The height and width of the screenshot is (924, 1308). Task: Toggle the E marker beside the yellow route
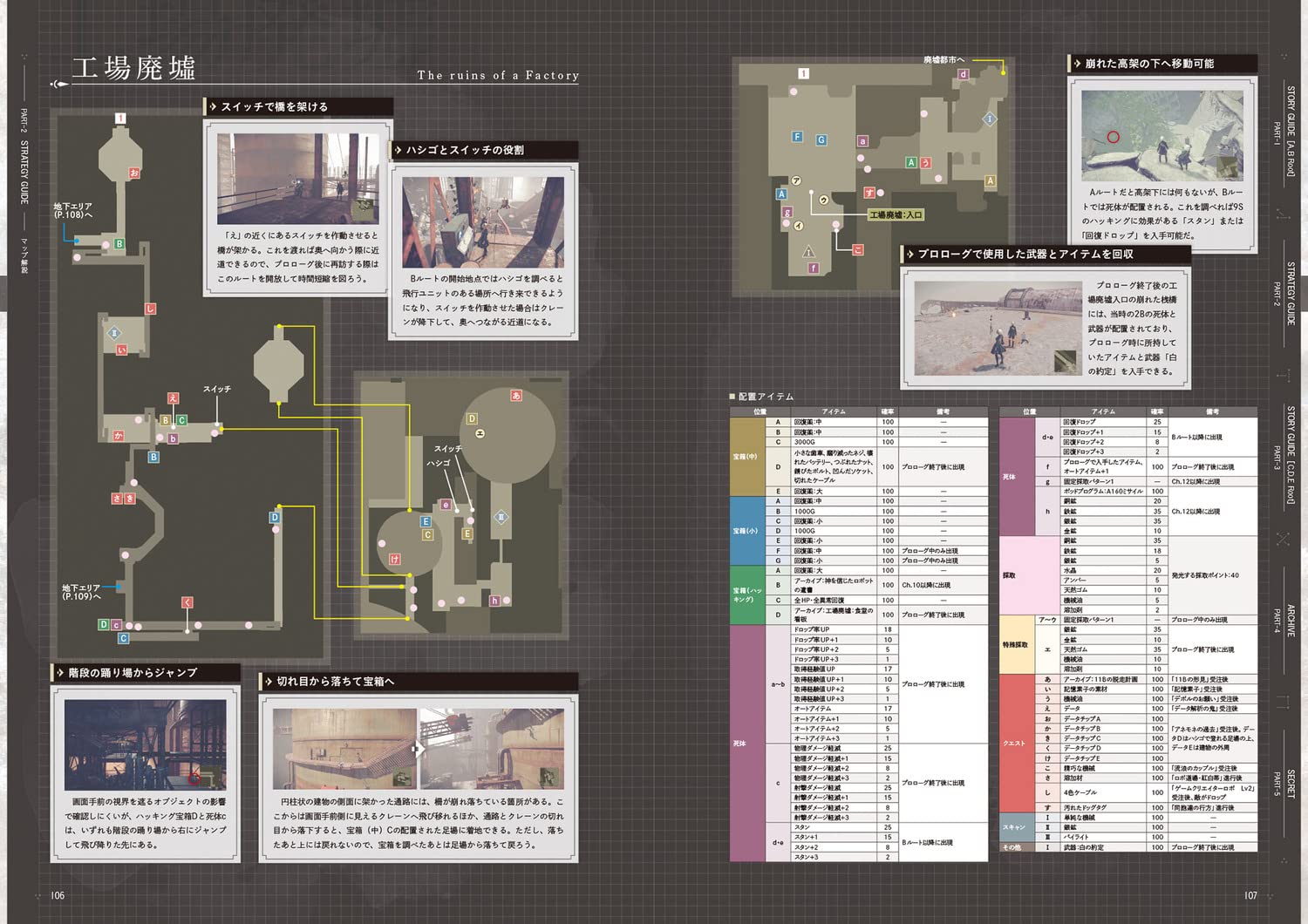pos(426,521)
